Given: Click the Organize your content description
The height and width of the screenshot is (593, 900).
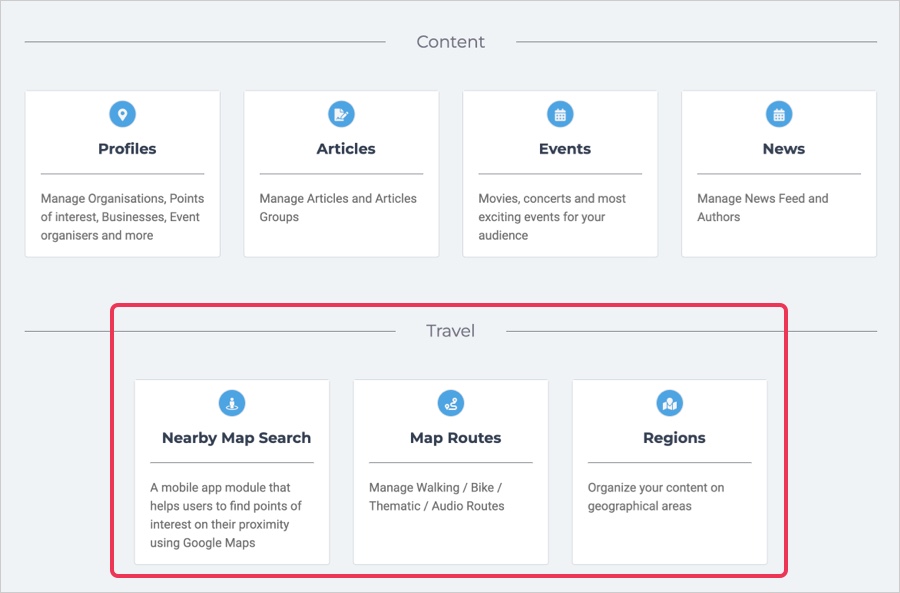Looking at the screenshot, I should point(656,497).
